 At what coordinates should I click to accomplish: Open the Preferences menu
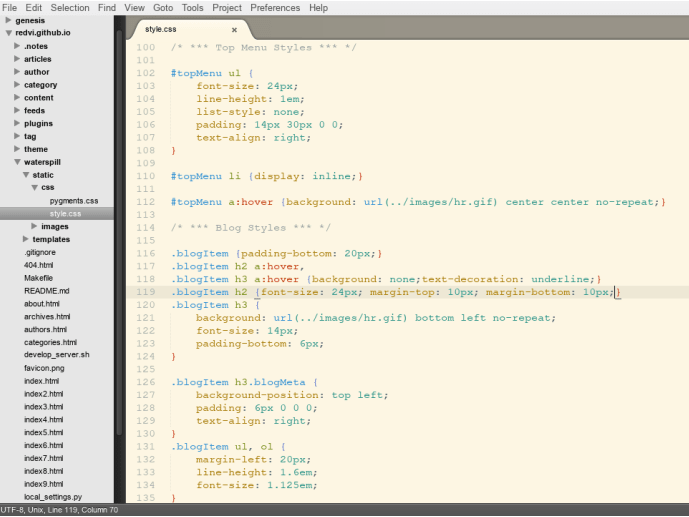point(275,8)
